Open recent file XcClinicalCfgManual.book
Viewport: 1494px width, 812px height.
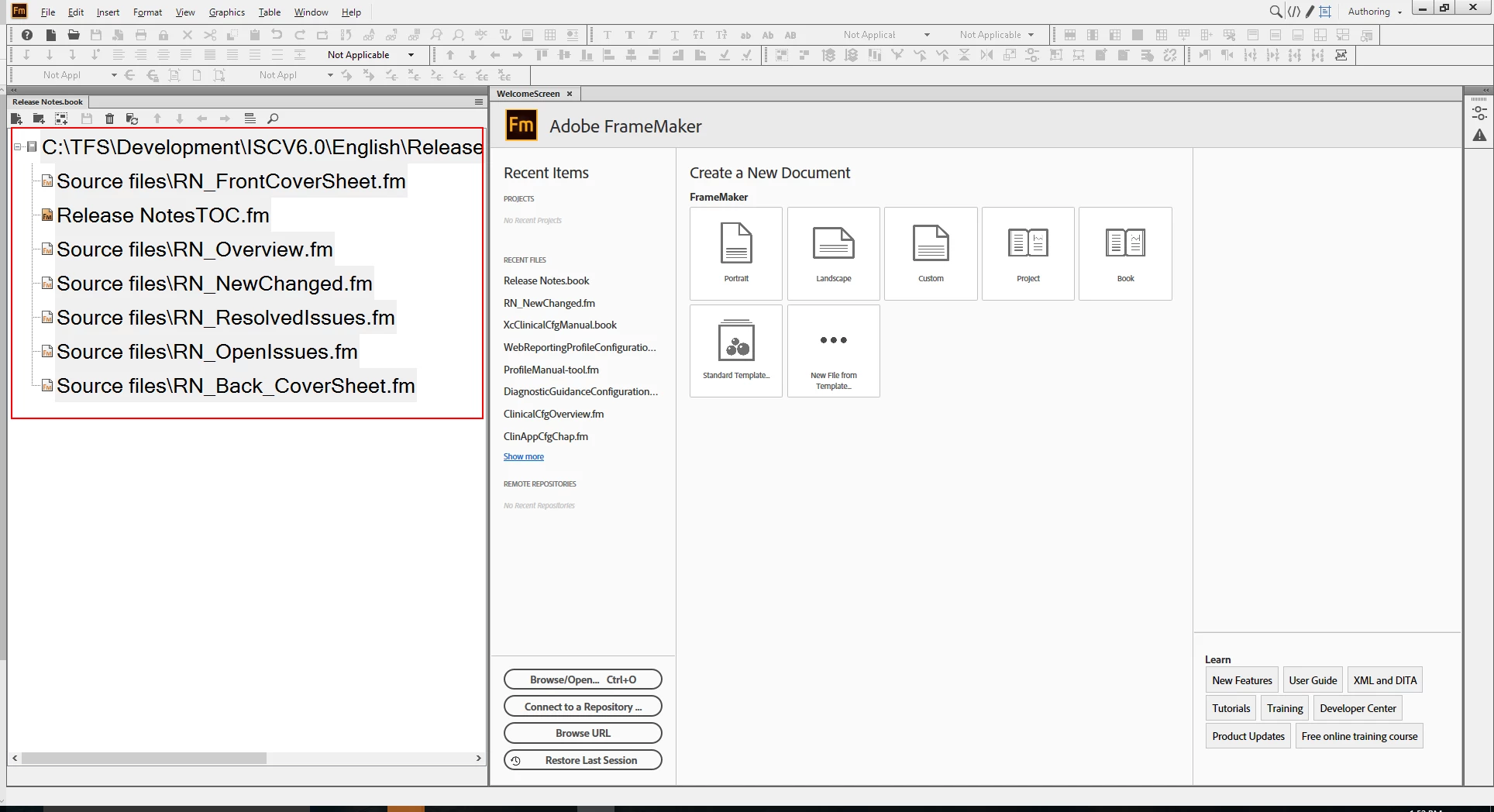(560, 325)
